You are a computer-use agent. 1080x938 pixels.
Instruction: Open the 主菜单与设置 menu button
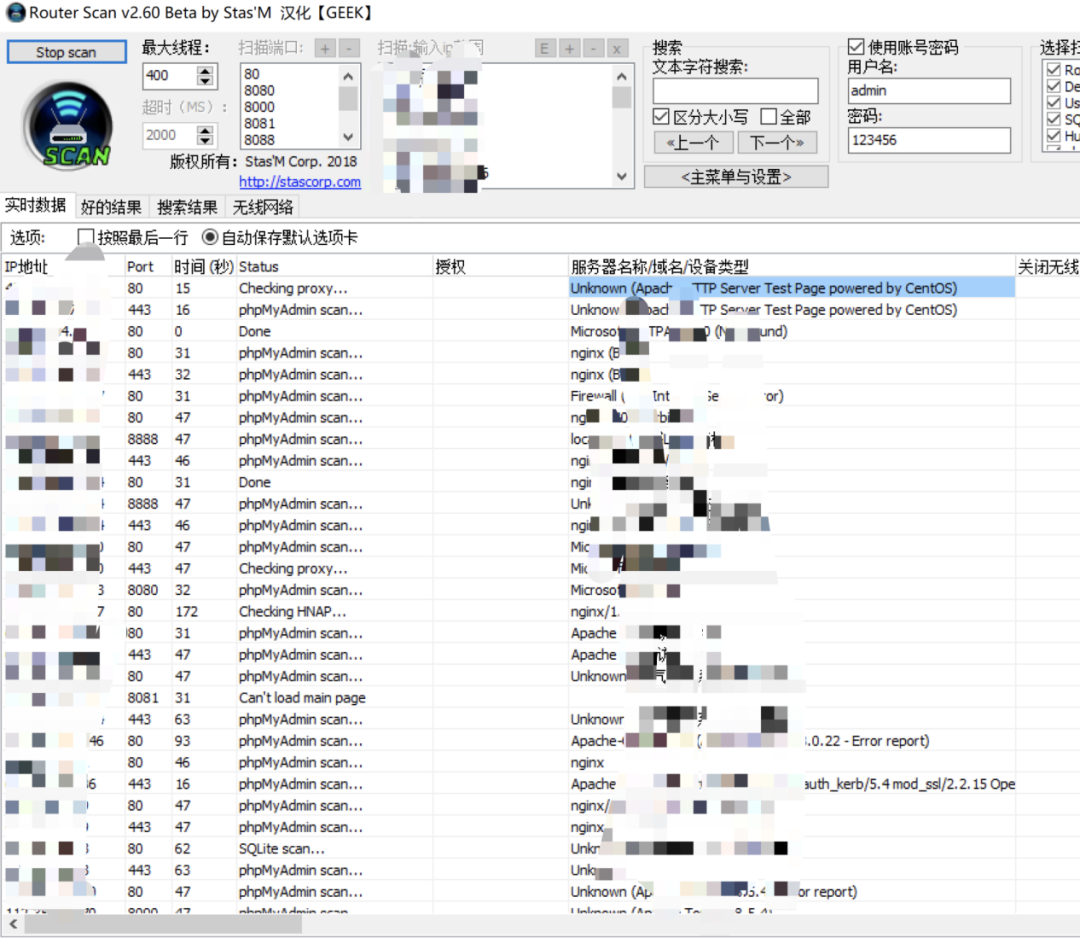point(736,177)
